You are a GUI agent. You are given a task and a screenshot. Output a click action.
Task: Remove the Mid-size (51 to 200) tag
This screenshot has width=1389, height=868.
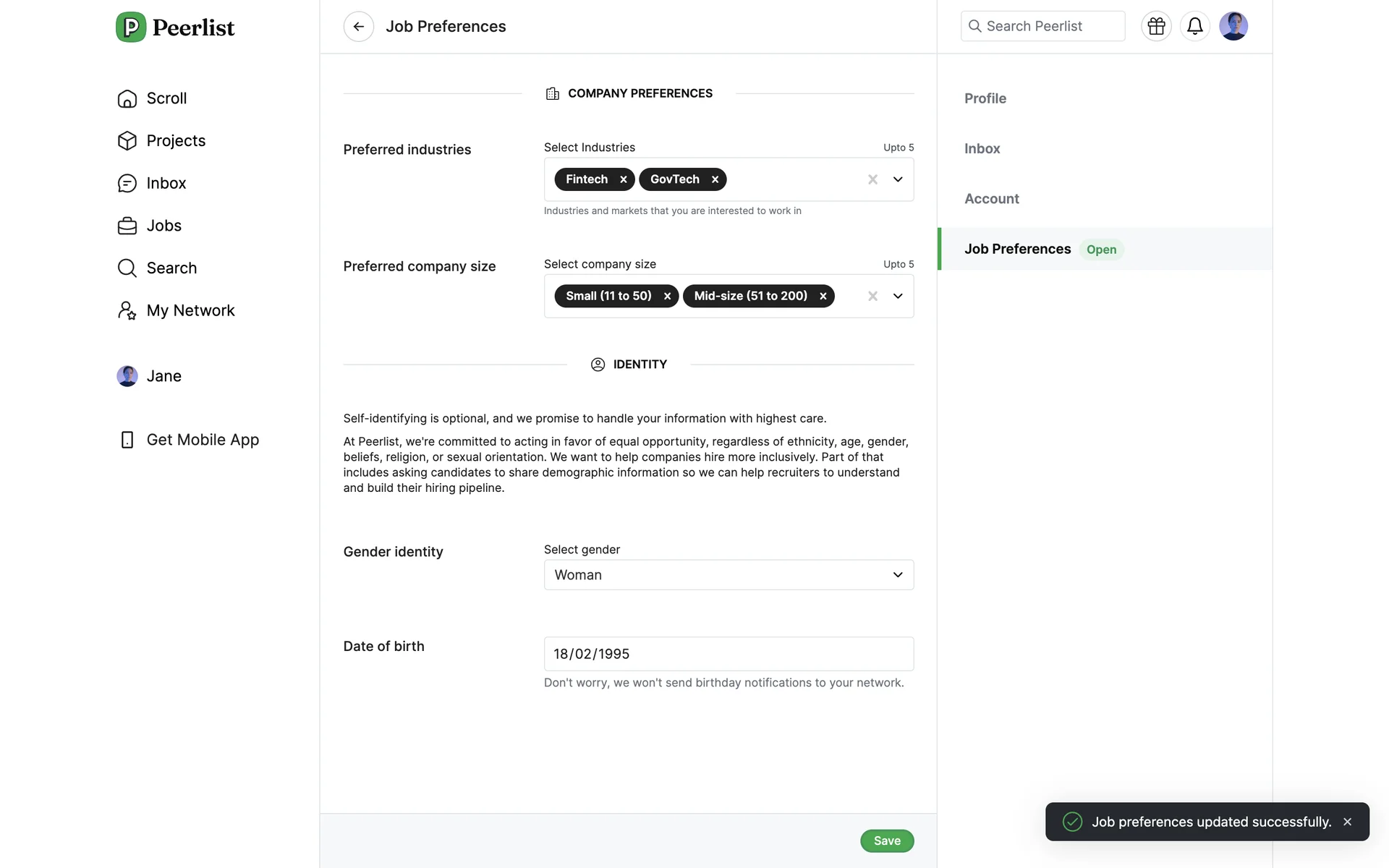click(x=823, y=296)
